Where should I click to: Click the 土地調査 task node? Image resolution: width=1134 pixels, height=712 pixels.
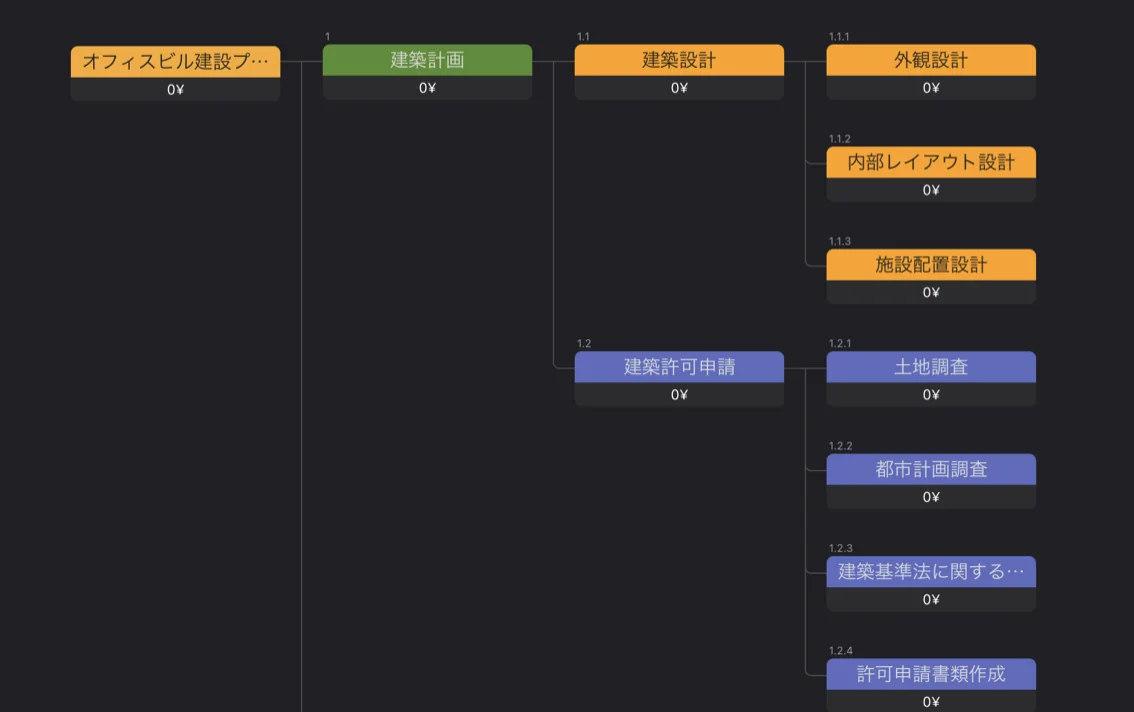(931, 367)
